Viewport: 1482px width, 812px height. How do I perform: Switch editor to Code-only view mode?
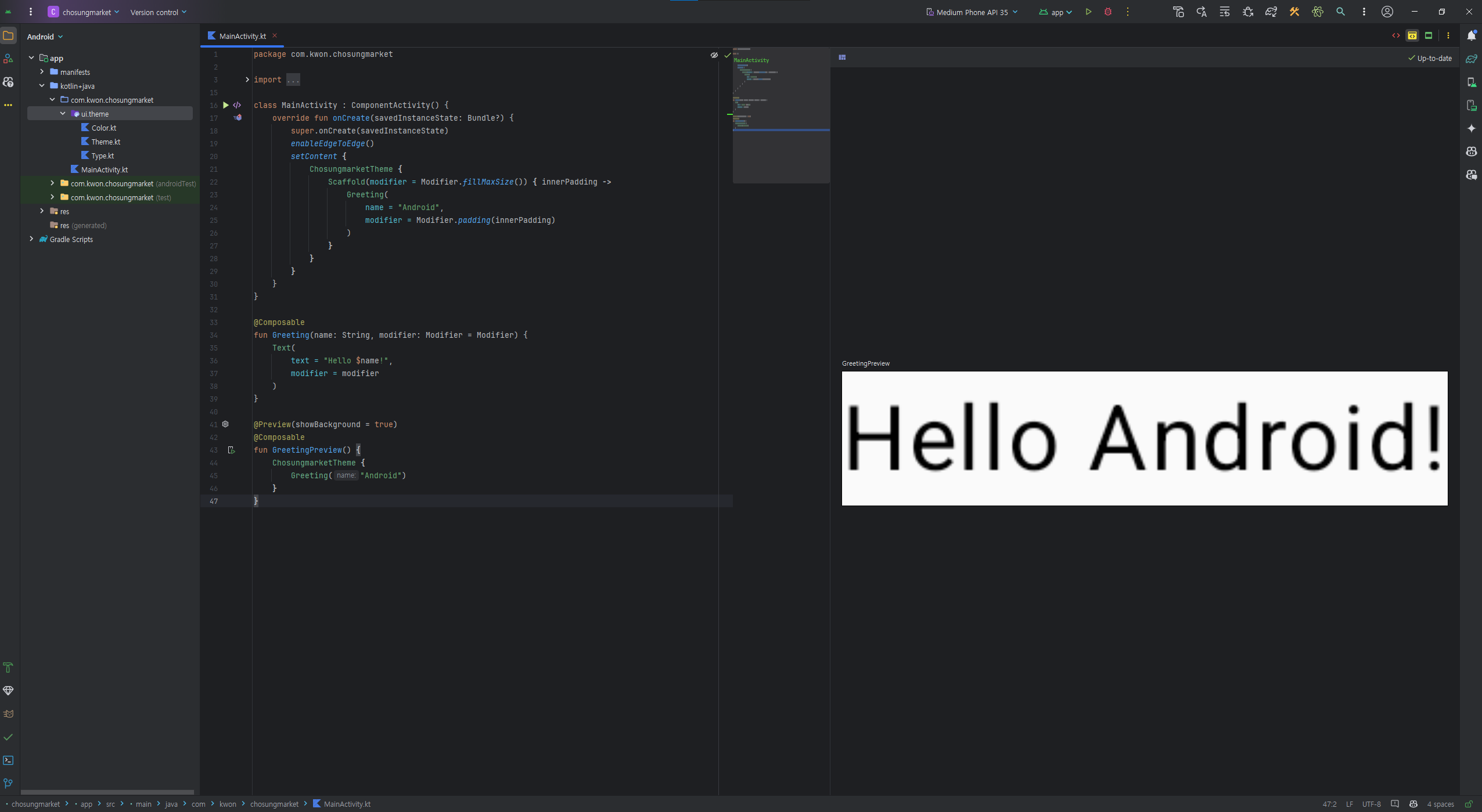pyautogui.click(x=1396, y=36)
